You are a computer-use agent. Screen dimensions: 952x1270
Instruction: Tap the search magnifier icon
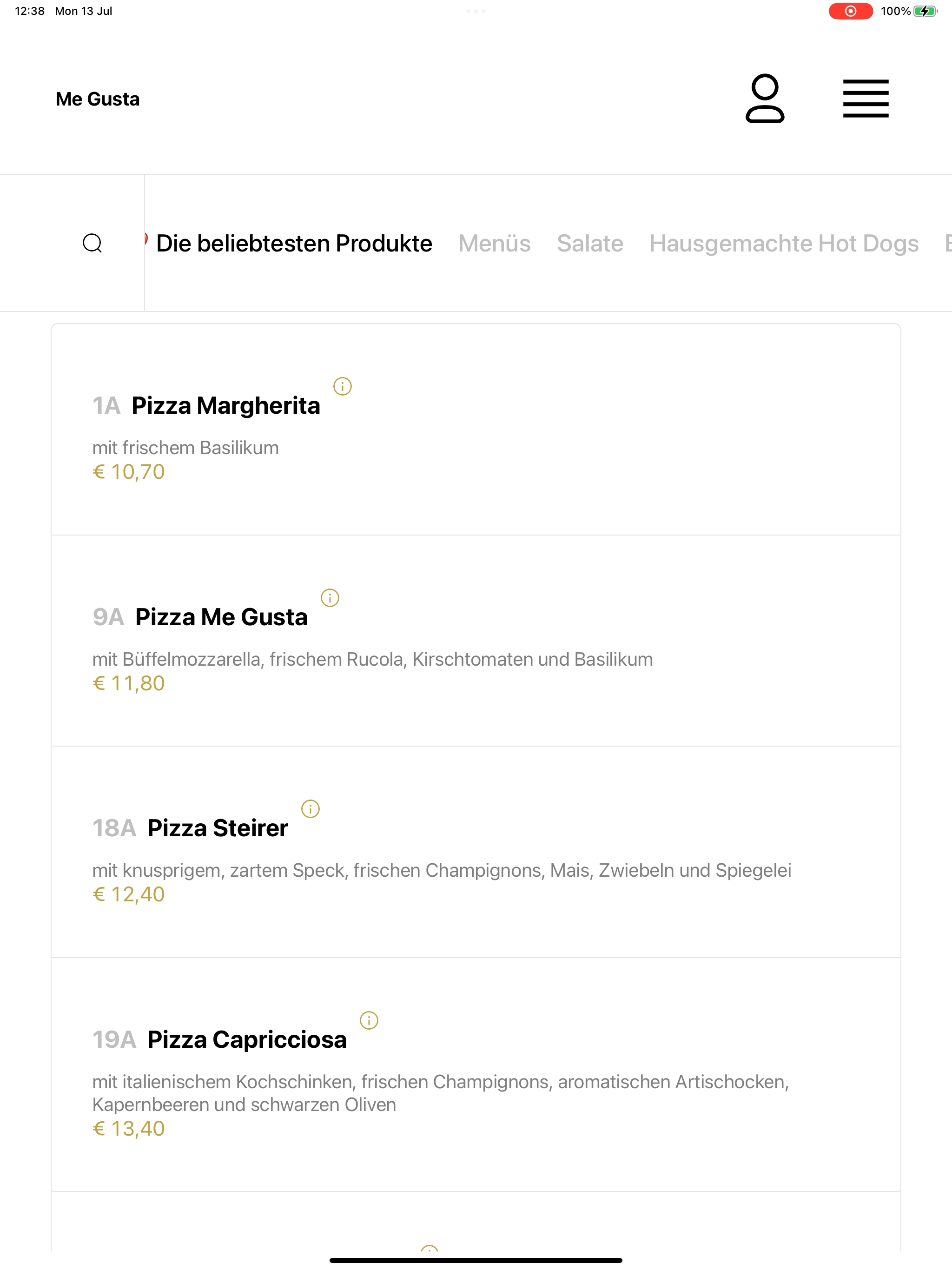coord(93,244)
